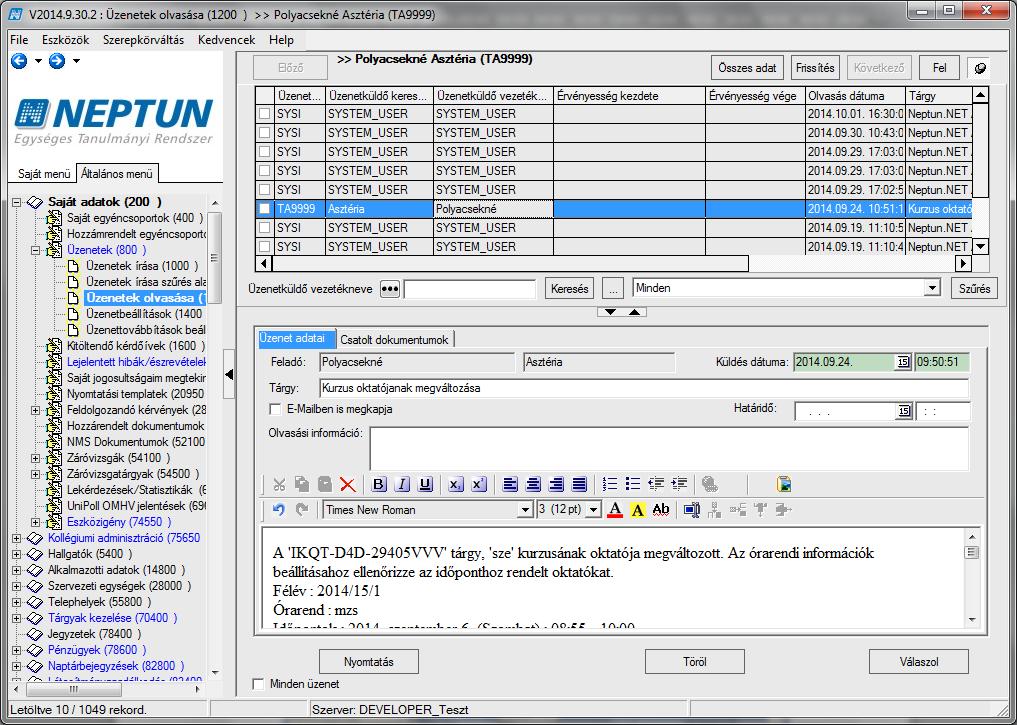Click the spell check Ab icon

pos(661,510)
